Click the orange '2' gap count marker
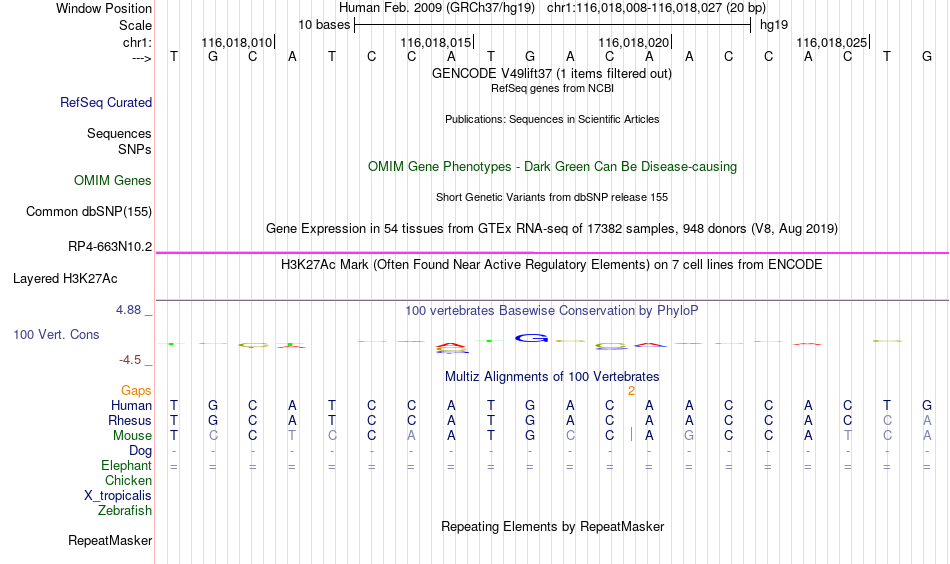The height and width of the screenshot is (564, 950). 631,391
